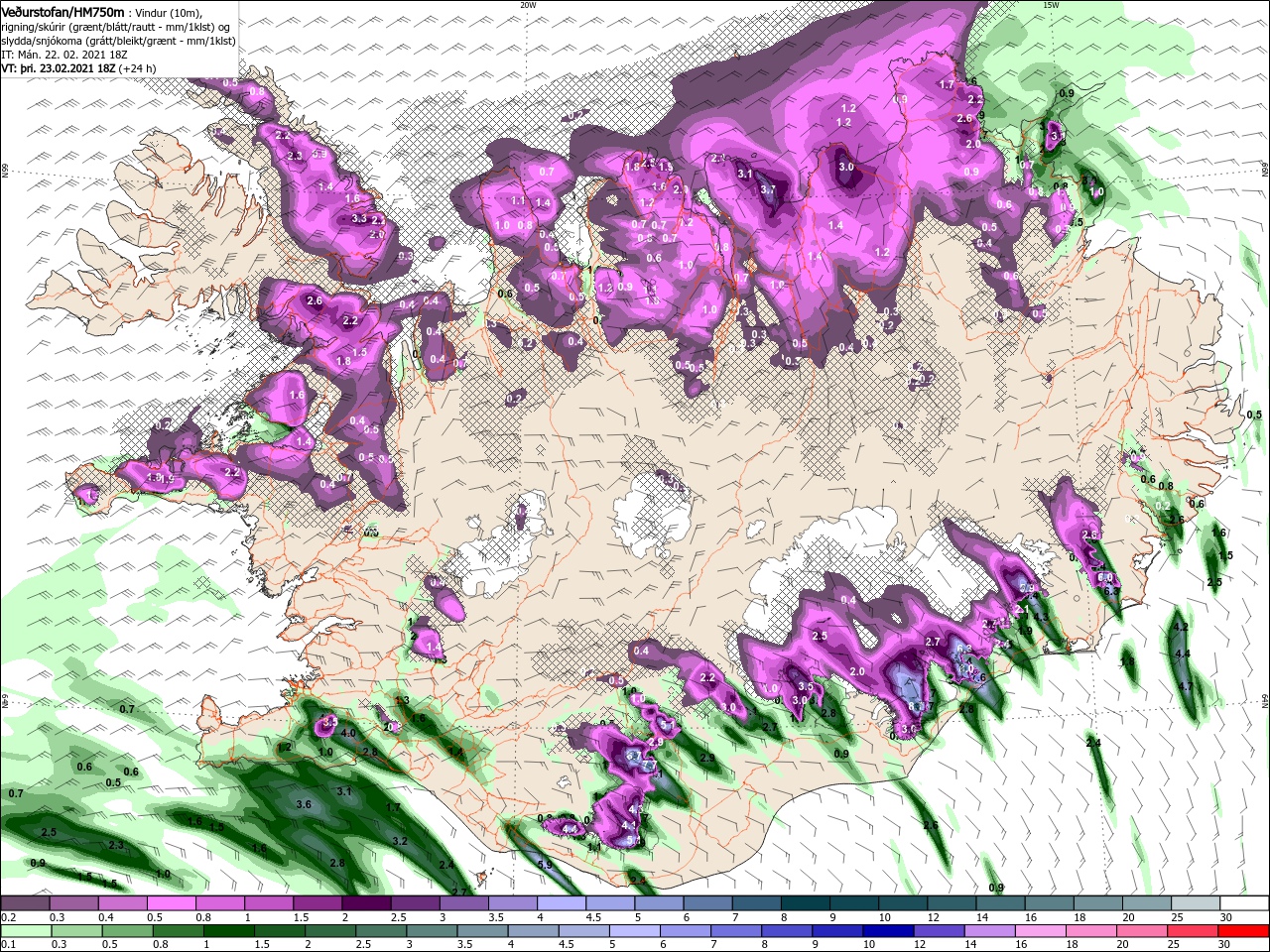The image size is (1270, 952).
Task: Click the bright red 30 mm rain swatch
Action: pos(1245,930)
